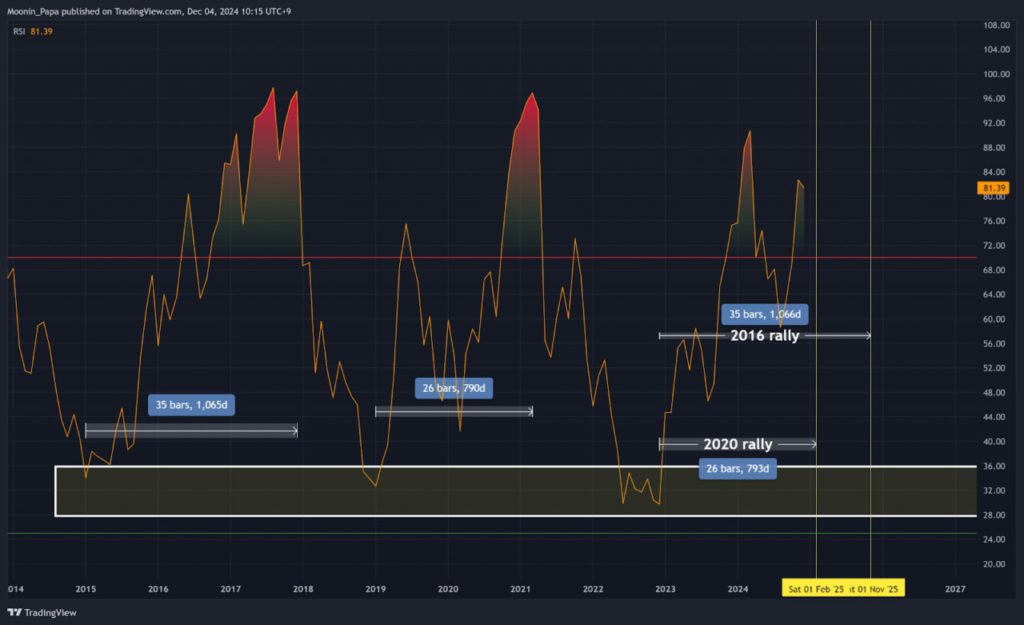Click the 2018 label on time axis
1024x625 pixels.
pyautogui.click(x=303, y=589)
